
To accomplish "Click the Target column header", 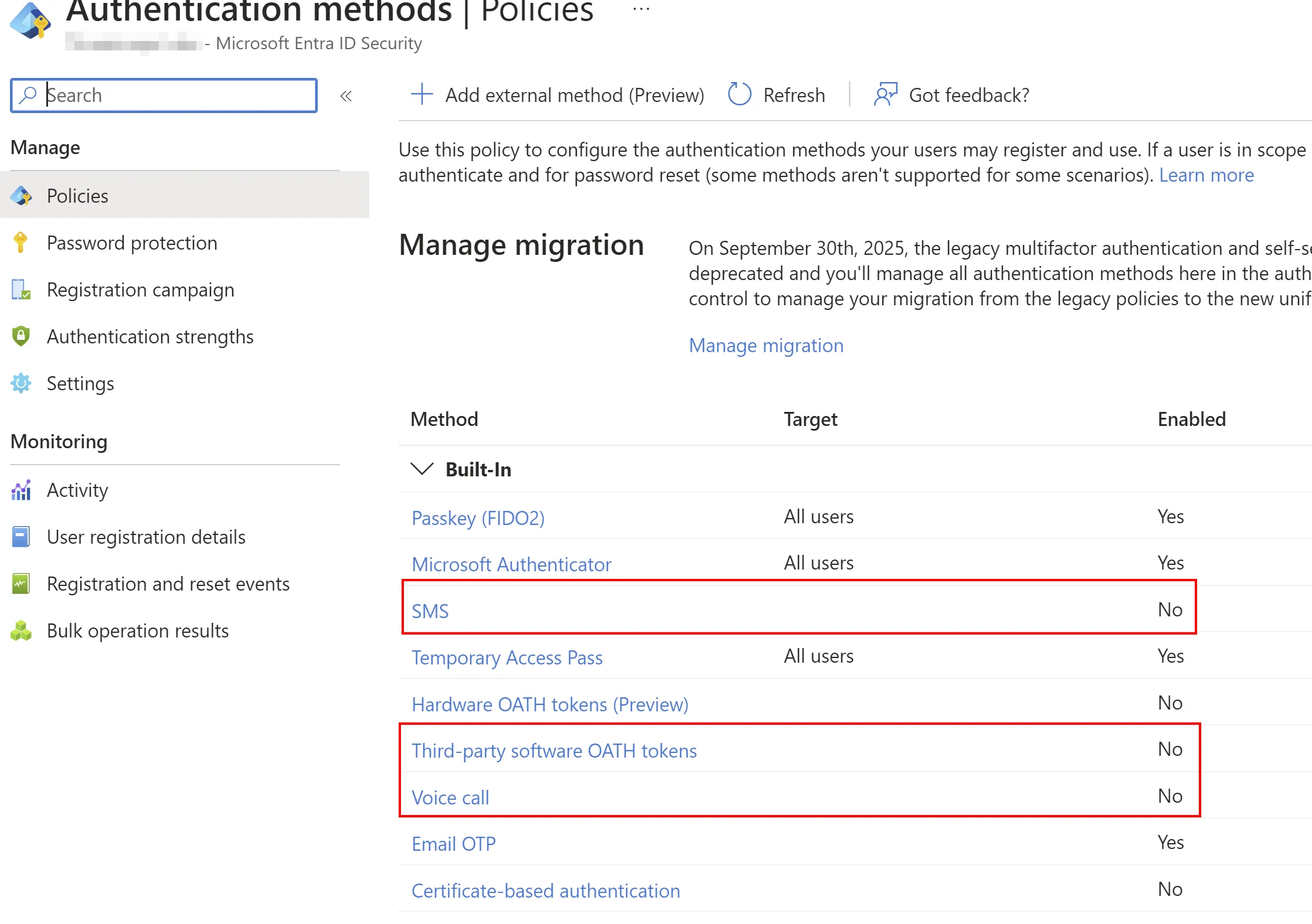I will (x=811, y=419).
